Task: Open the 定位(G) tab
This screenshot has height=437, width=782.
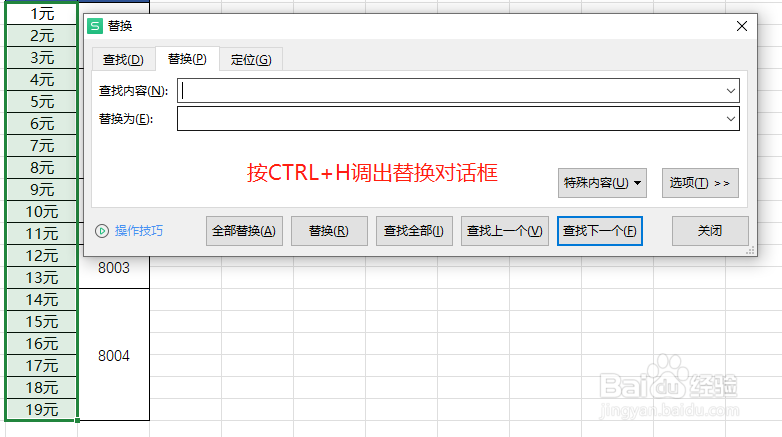Action: [x=251, y=60]
